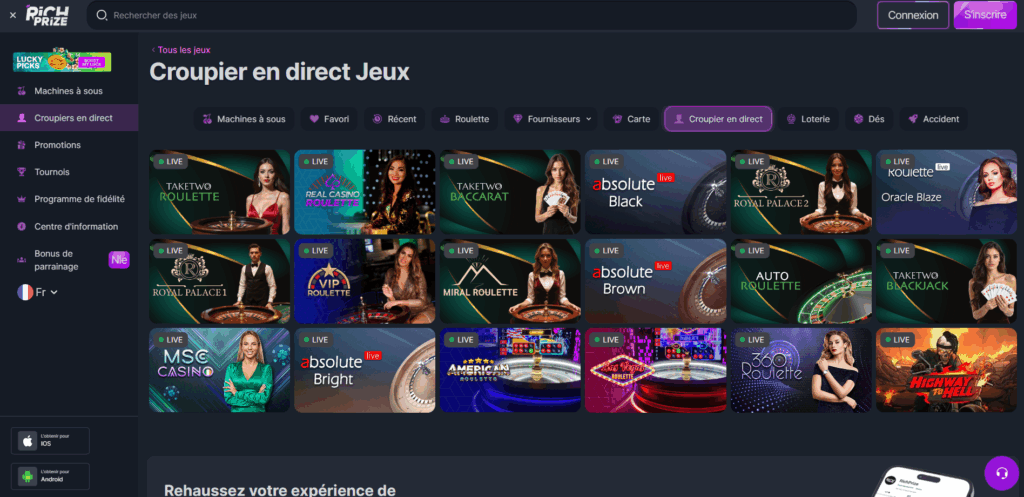Screen dimensions: 1024x497
Task: Select the Roulette filter tab
Action: pos(464,119)
